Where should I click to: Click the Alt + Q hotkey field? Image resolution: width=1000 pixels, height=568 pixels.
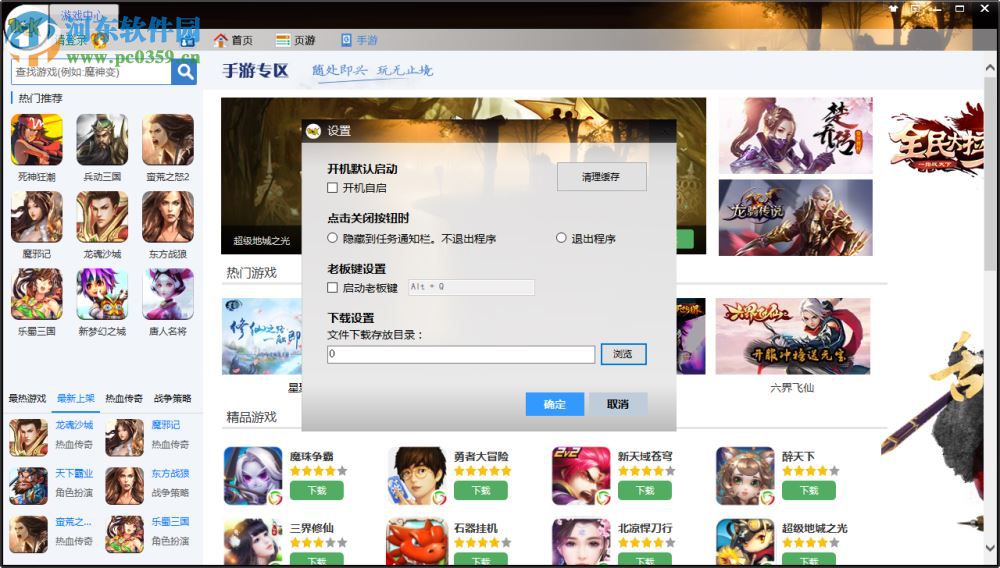pyautogui.click(x=471, y=288)
